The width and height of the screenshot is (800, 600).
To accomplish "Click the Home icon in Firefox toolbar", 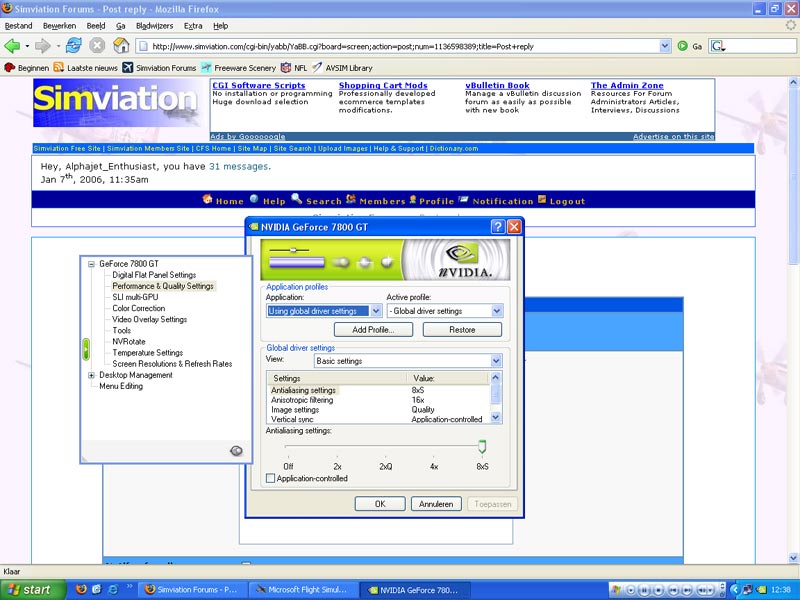I will (x=121, y=46).
